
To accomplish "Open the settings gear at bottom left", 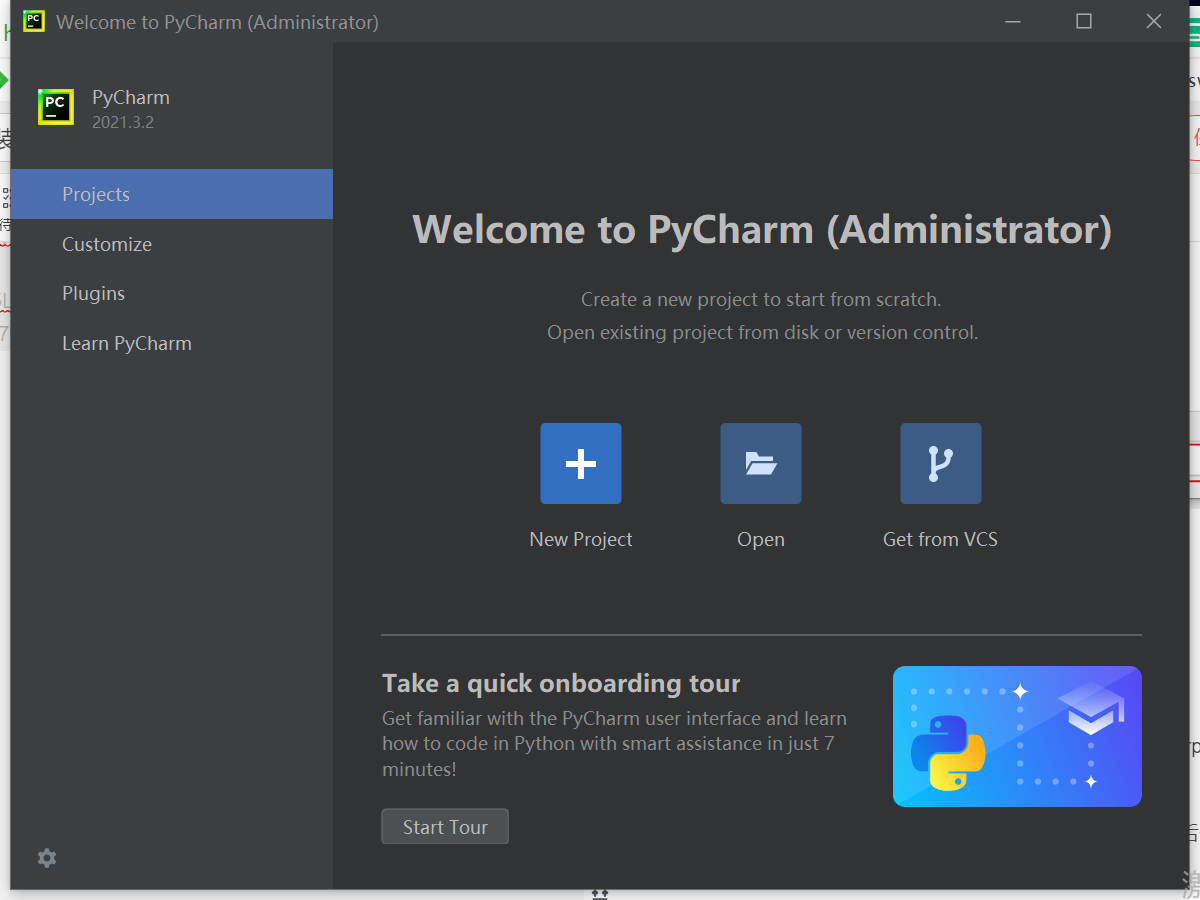I will pyautogui.click(x=46, y=858).
